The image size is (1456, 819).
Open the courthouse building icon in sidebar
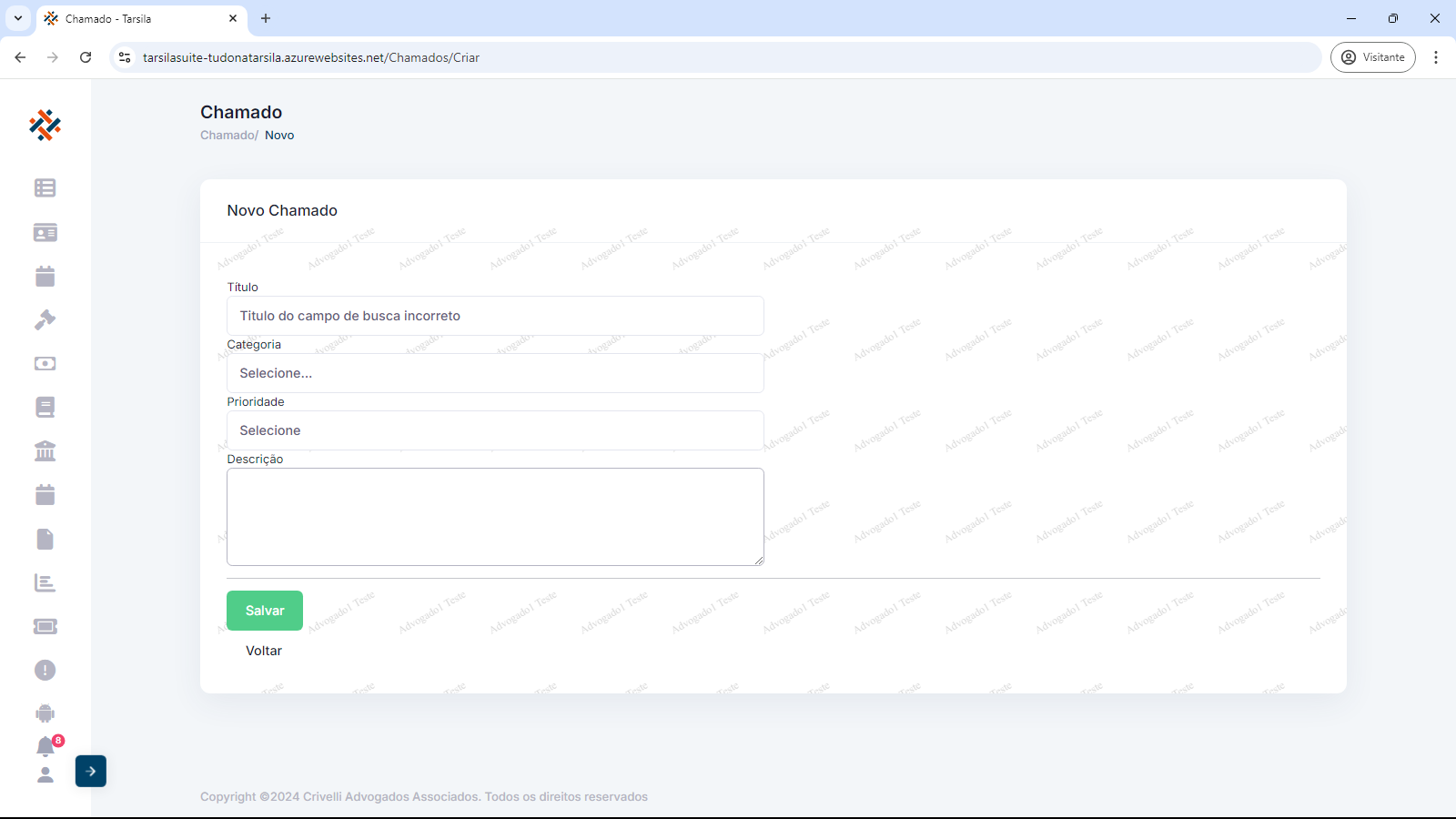tap(45, 450)
